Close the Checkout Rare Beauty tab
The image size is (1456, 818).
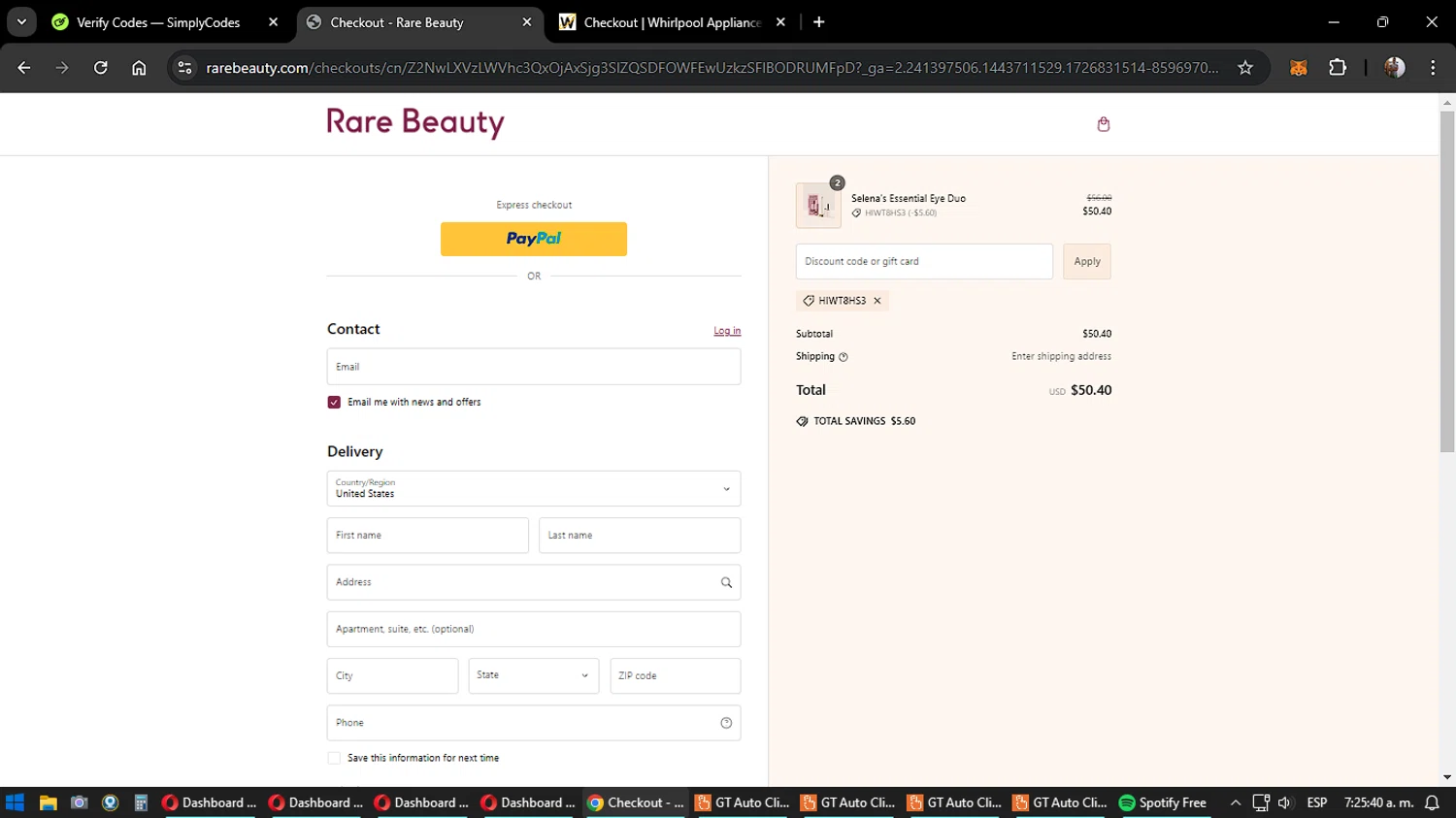[527, 22]
